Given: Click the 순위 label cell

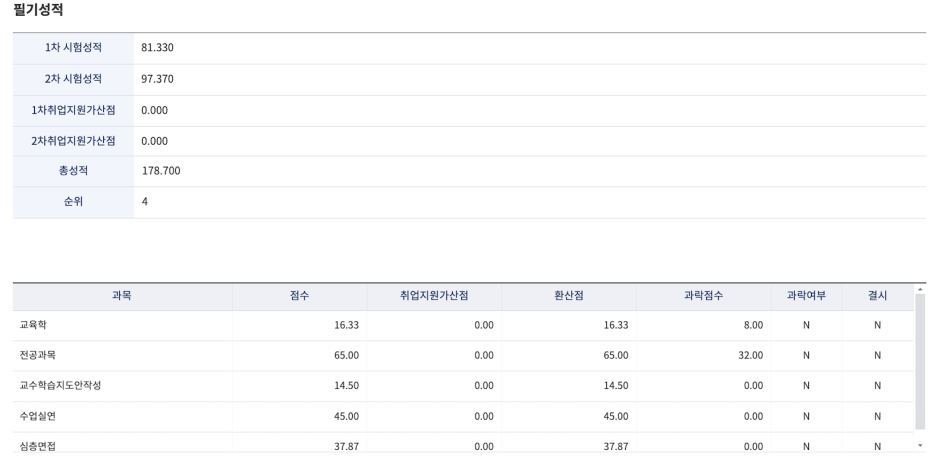Looking at the screenshot, I should tap(73, 202).
